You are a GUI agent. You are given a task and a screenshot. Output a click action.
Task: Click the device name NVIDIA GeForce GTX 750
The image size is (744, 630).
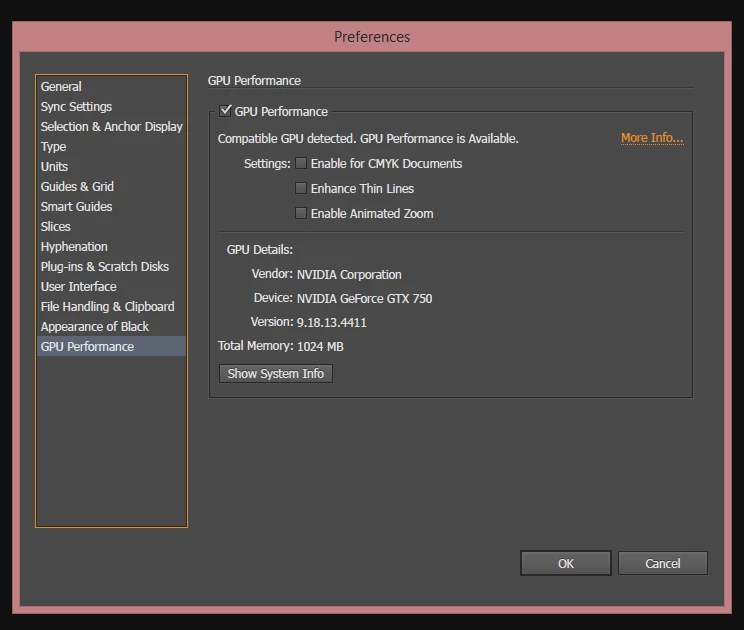coord(364,298)
